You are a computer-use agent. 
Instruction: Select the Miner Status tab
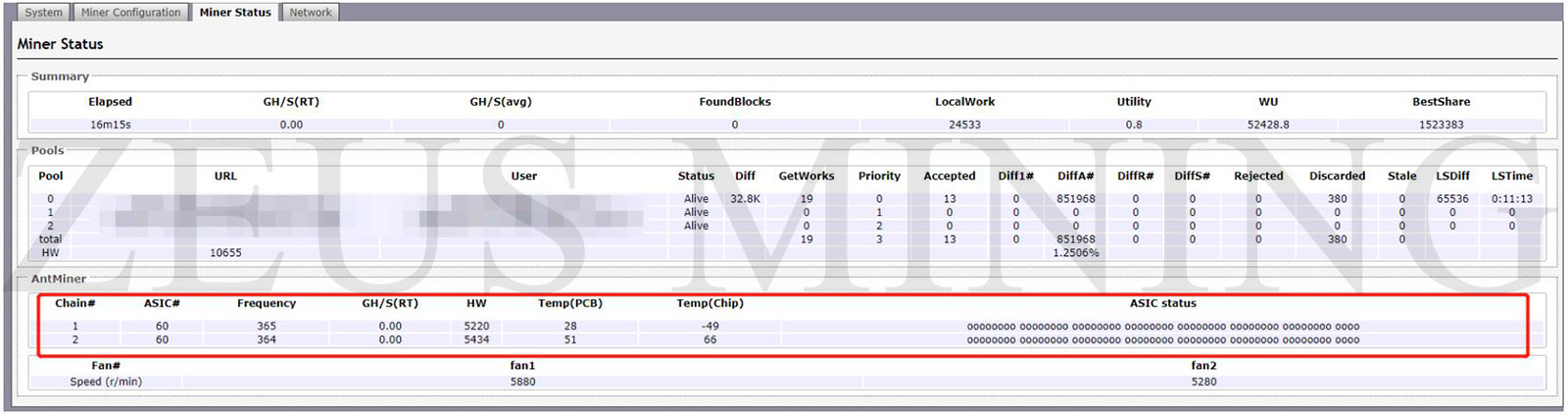point(235,13)
